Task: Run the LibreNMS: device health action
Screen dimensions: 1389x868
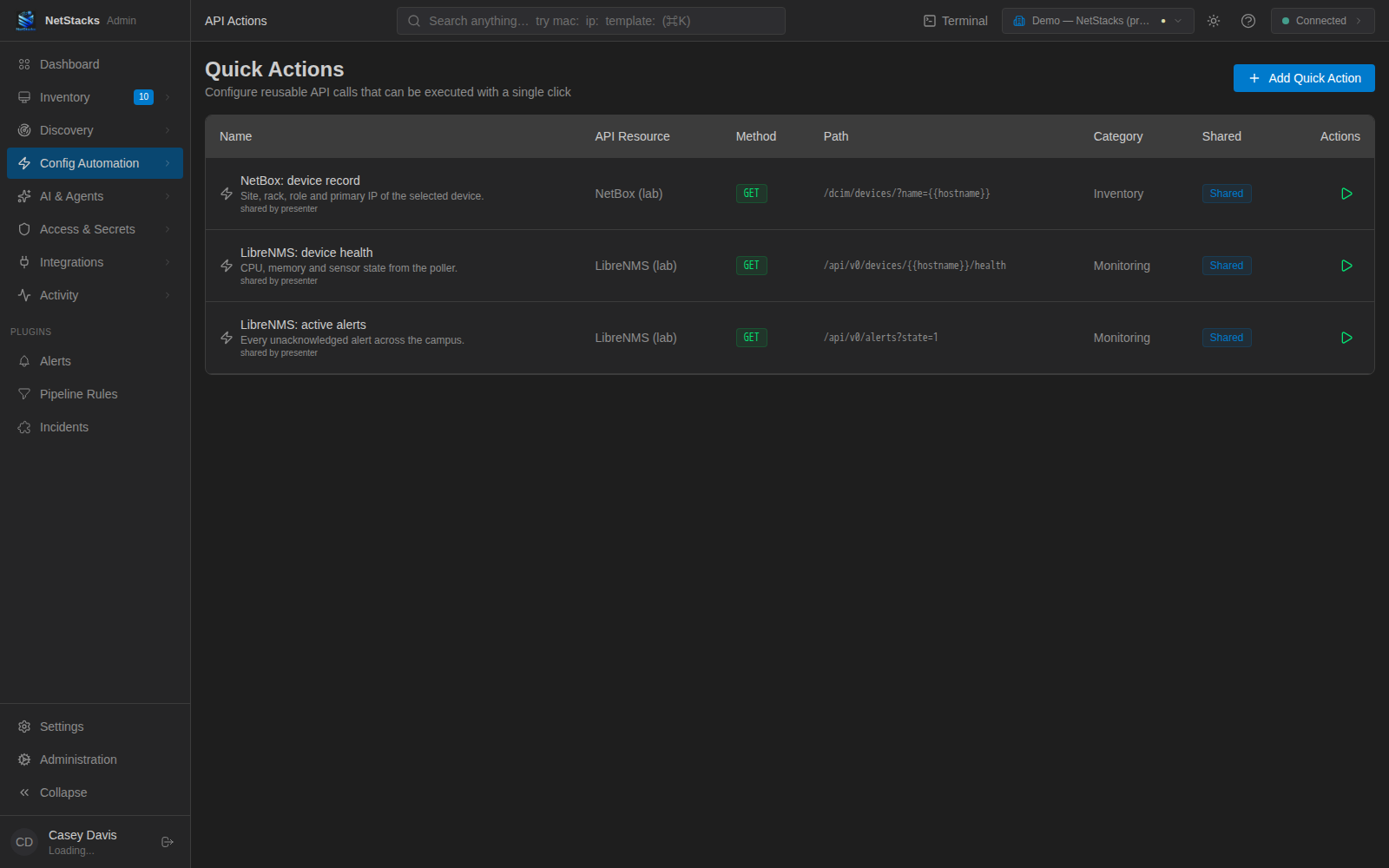Action: tap(1346, 266)
